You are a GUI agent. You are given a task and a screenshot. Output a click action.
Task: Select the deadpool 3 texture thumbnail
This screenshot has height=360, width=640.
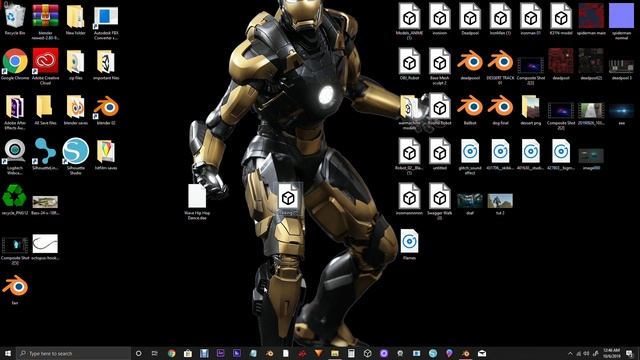point(621,67)
